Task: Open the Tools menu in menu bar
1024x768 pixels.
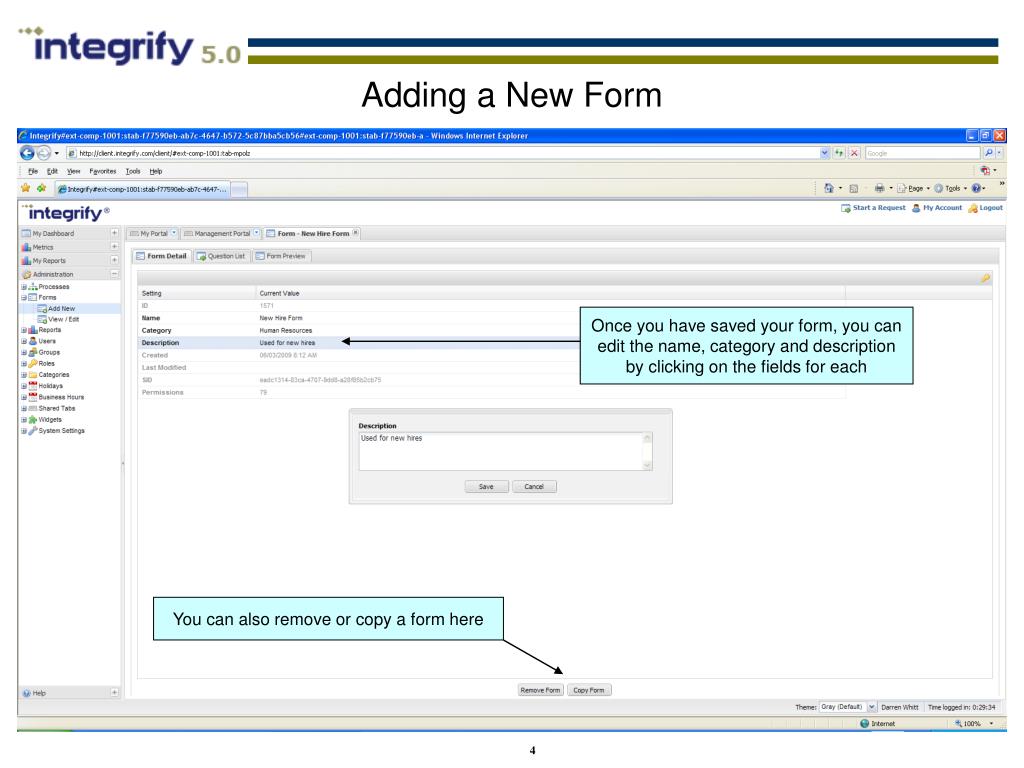Action: 133,171
